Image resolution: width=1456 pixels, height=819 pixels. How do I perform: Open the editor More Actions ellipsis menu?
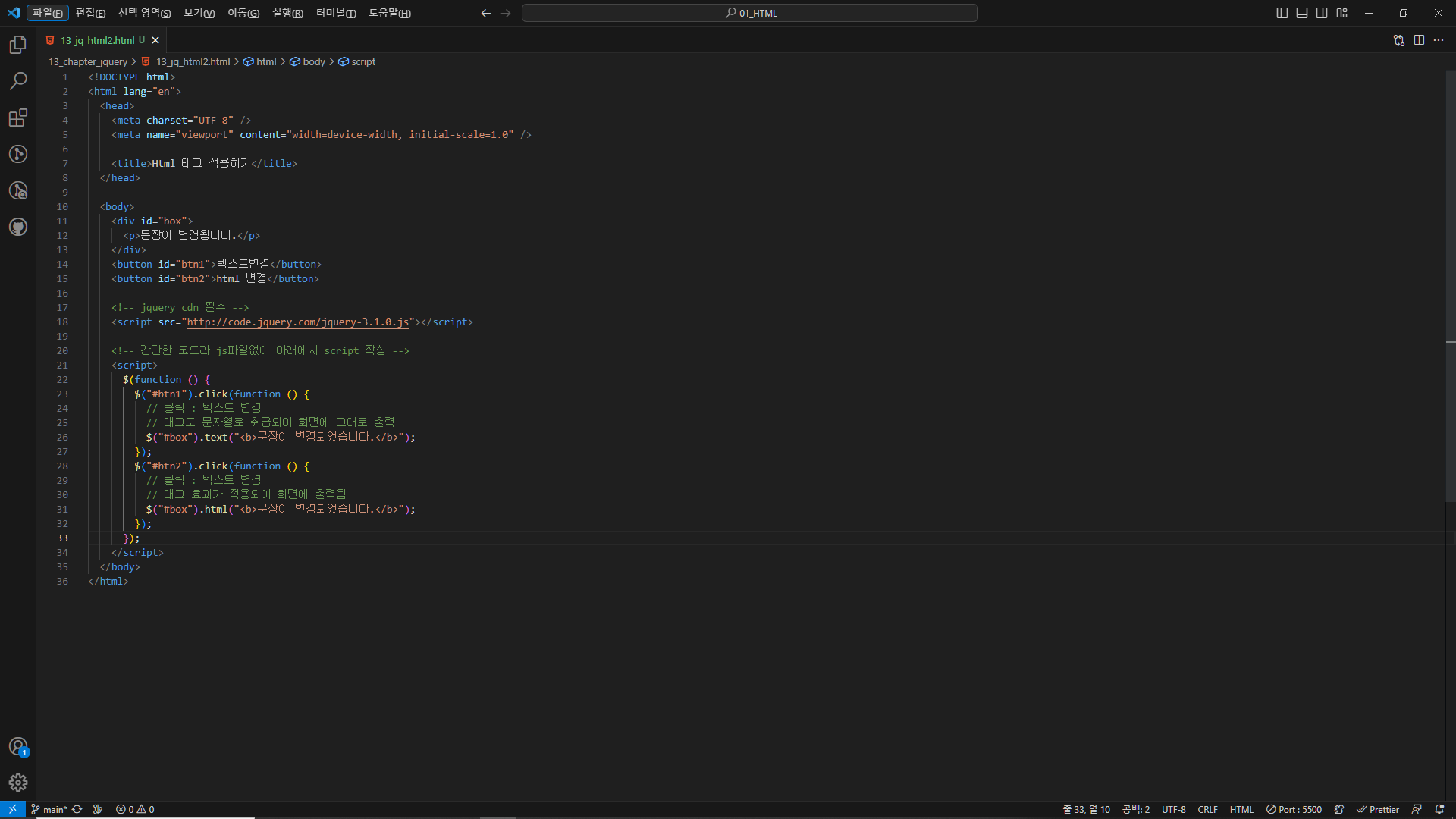click(1439, 40)
